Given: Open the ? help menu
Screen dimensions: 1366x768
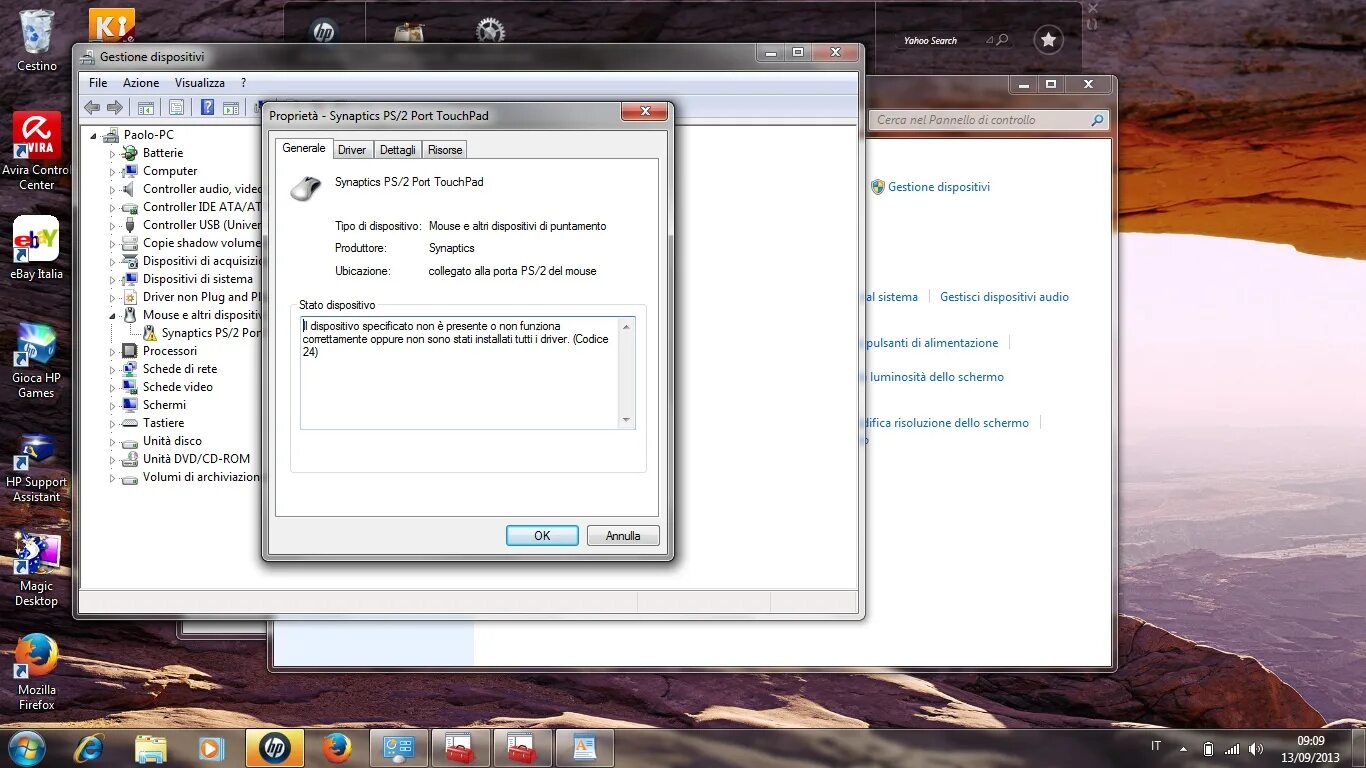Looking at the screenshot, I should [243, 83].
